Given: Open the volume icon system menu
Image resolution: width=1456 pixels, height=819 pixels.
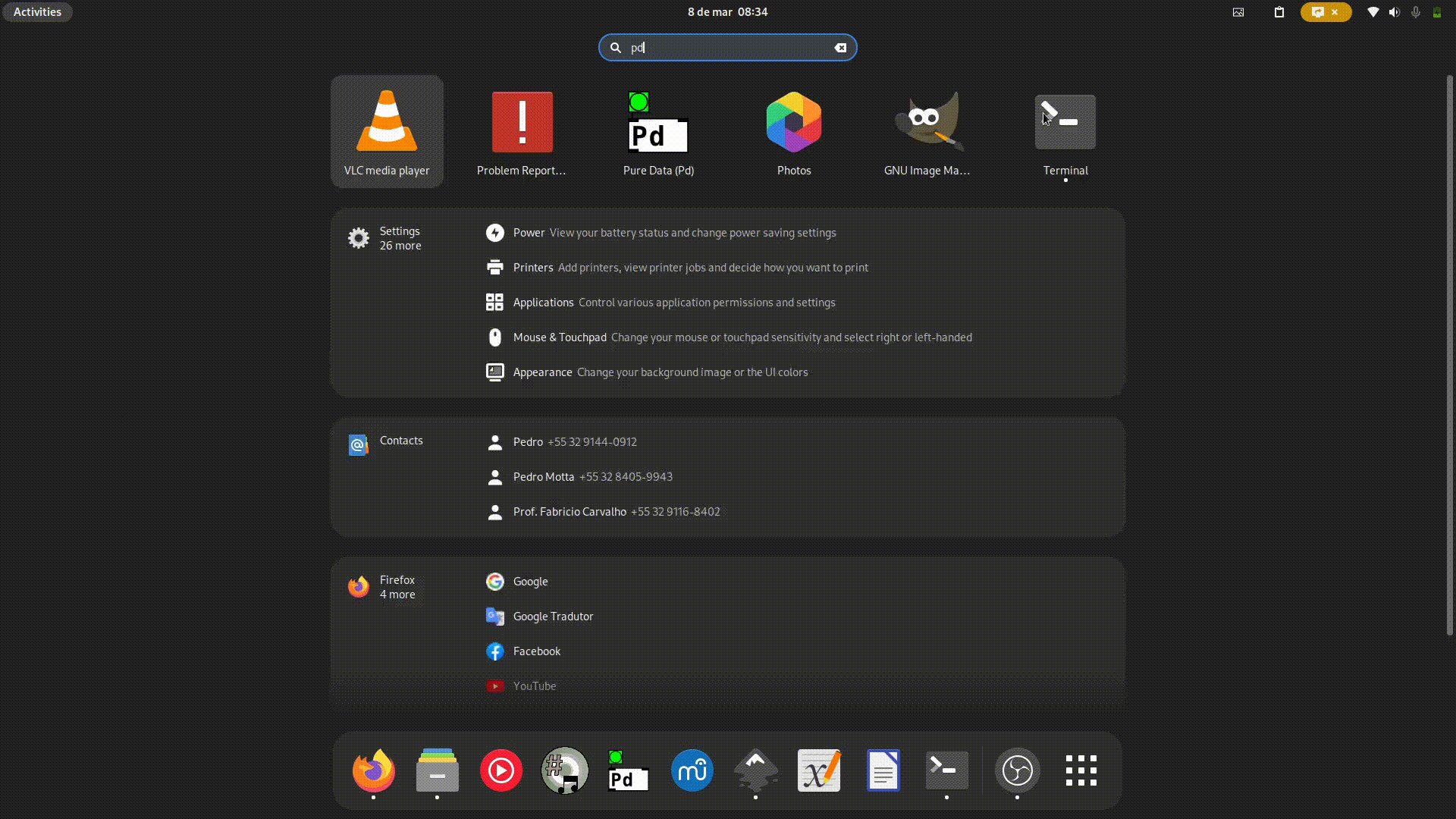Looking at the screenshot, I should click(x=1394, y=12).
